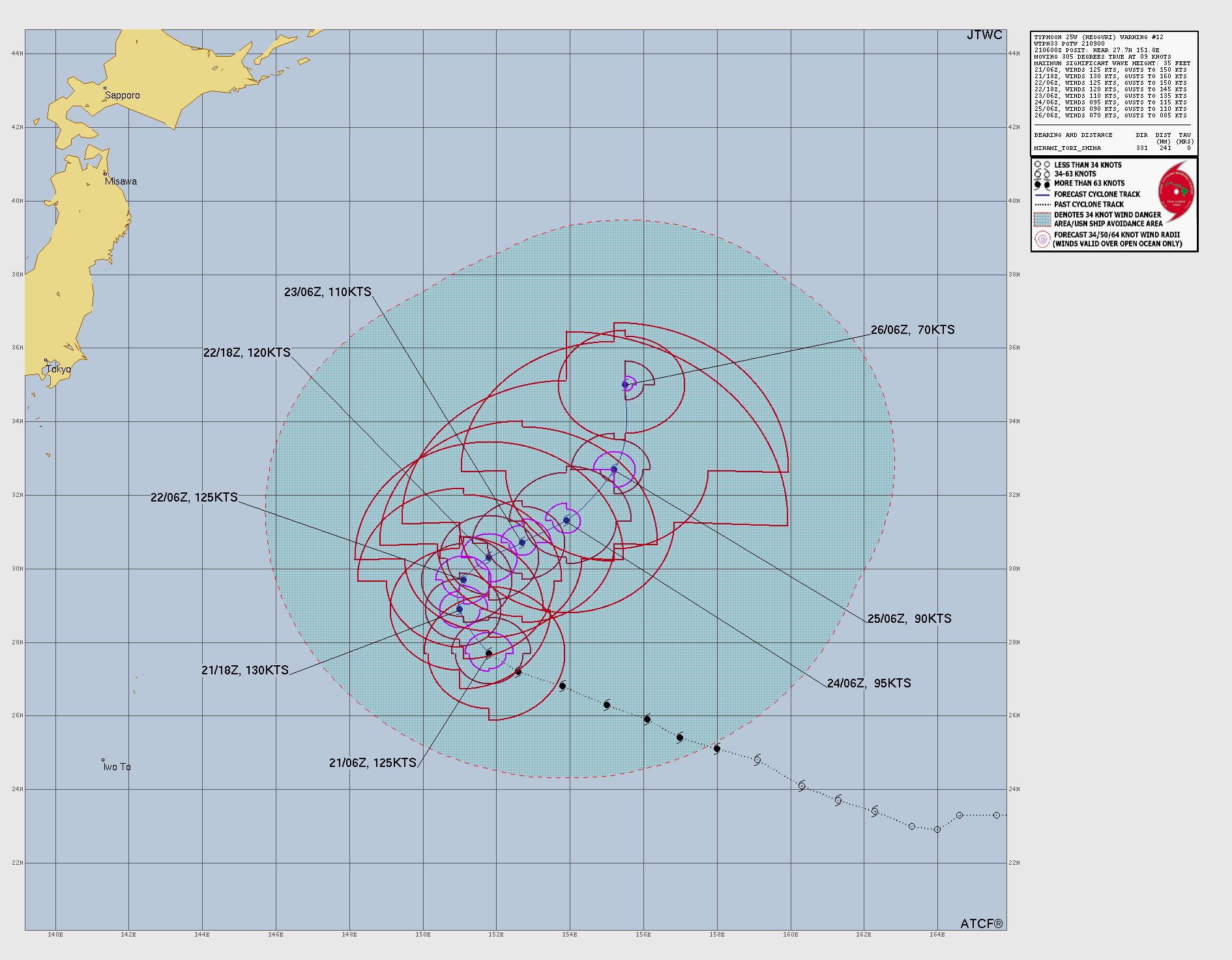1232x960 pixels.
Task: Select the filled past-track typhoon symbol near 158E
Action: point(717,749)
